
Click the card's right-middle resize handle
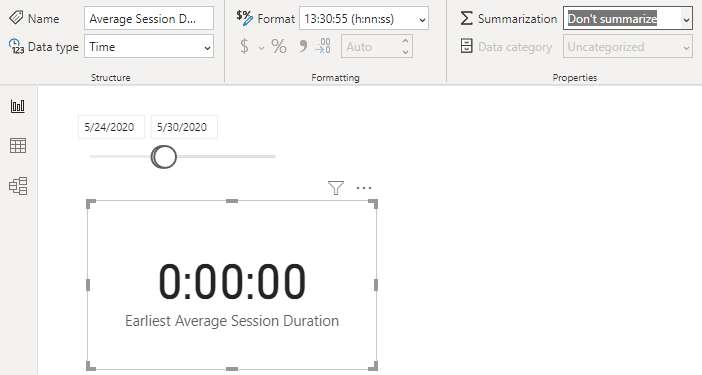[x=376, y=285]
